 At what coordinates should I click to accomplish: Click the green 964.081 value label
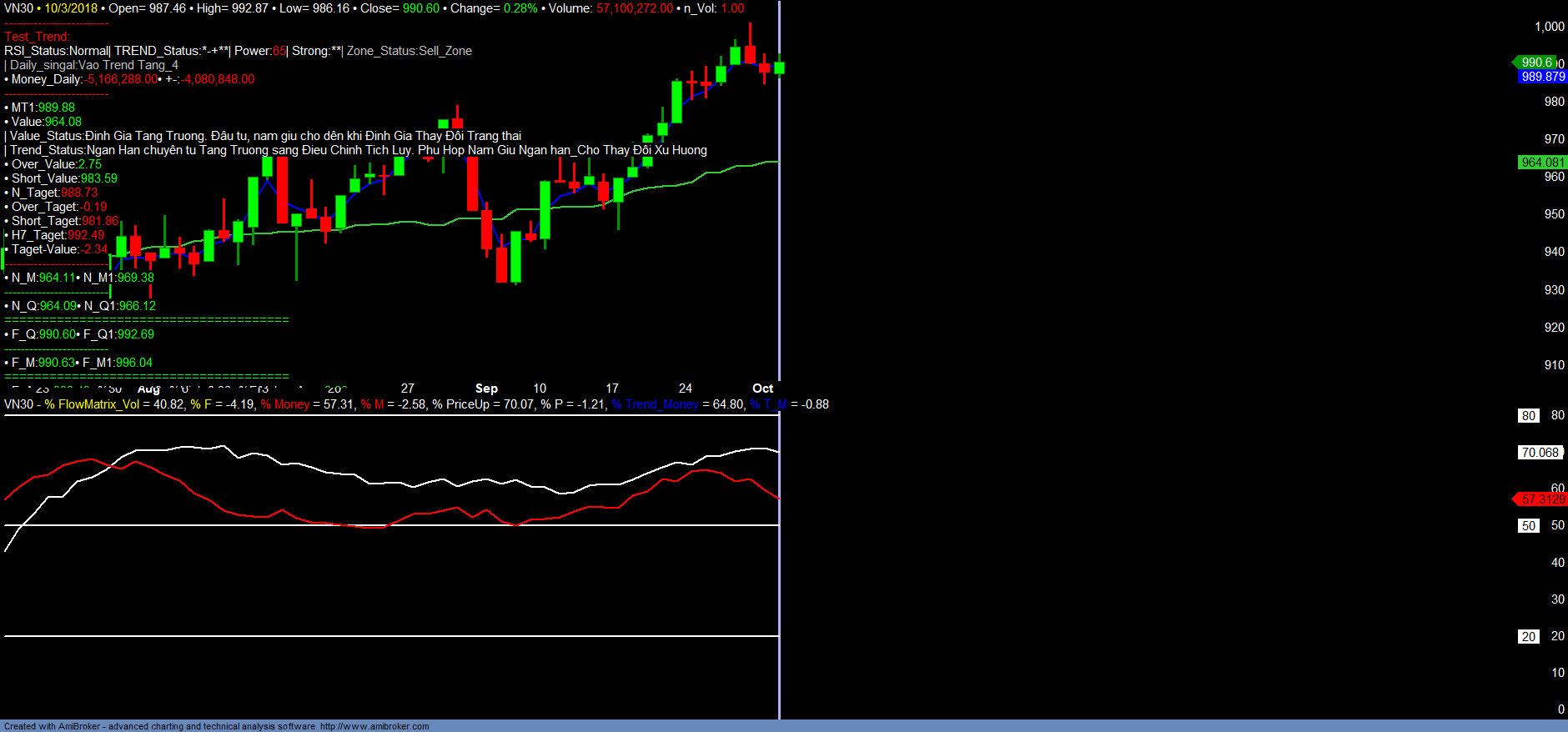1542,163
